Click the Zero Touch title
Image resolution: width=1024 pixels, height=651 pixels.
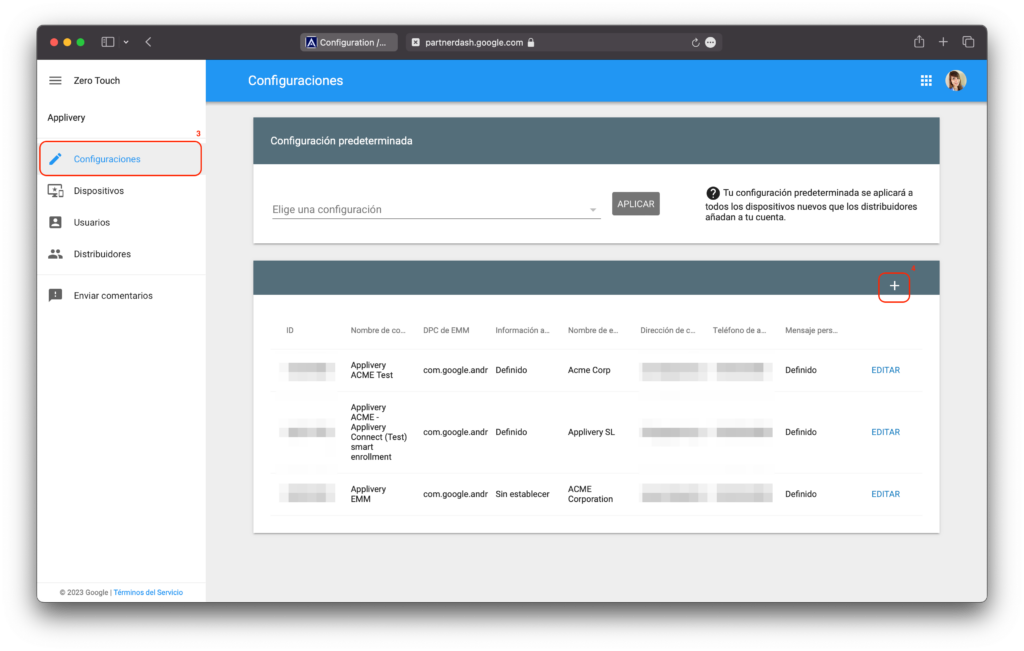[x=97, y=80]
